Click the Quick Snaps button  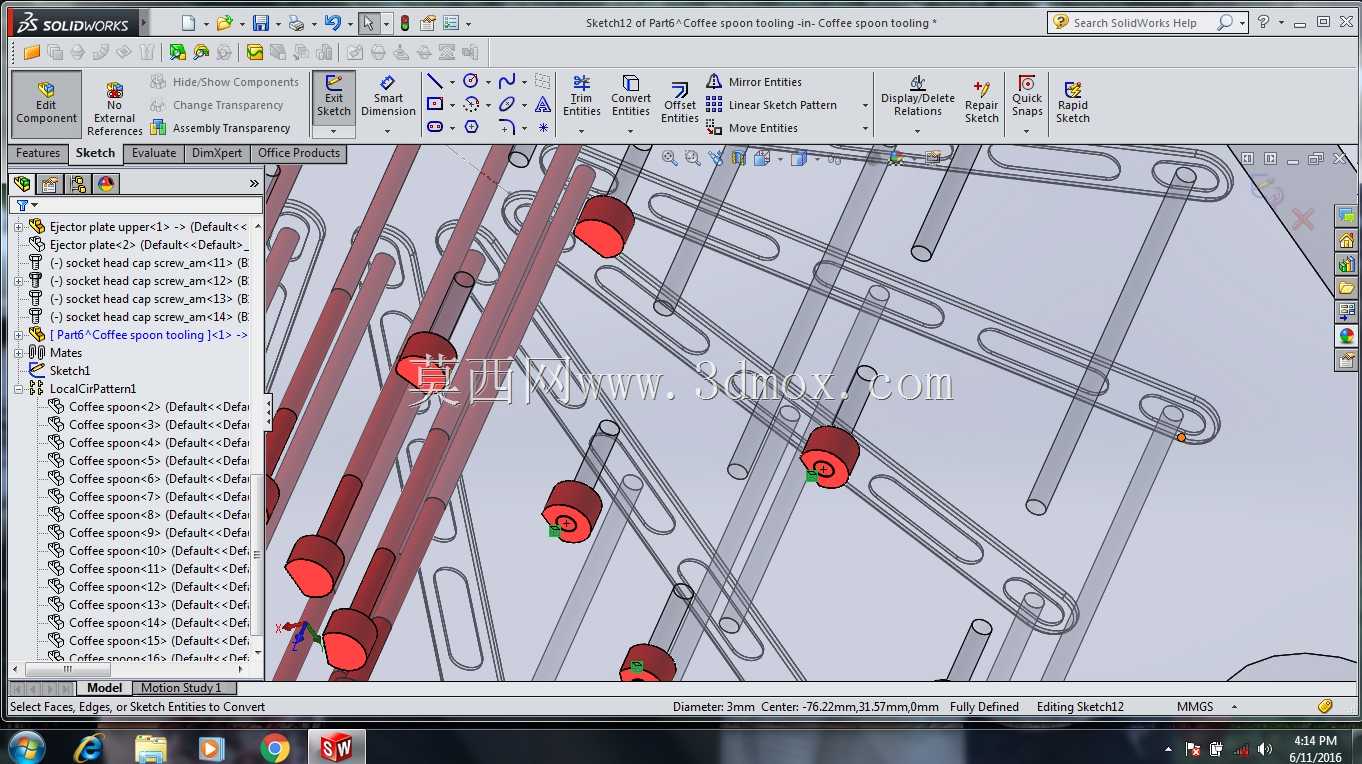pyautogui.click(x=1027, y=96)
